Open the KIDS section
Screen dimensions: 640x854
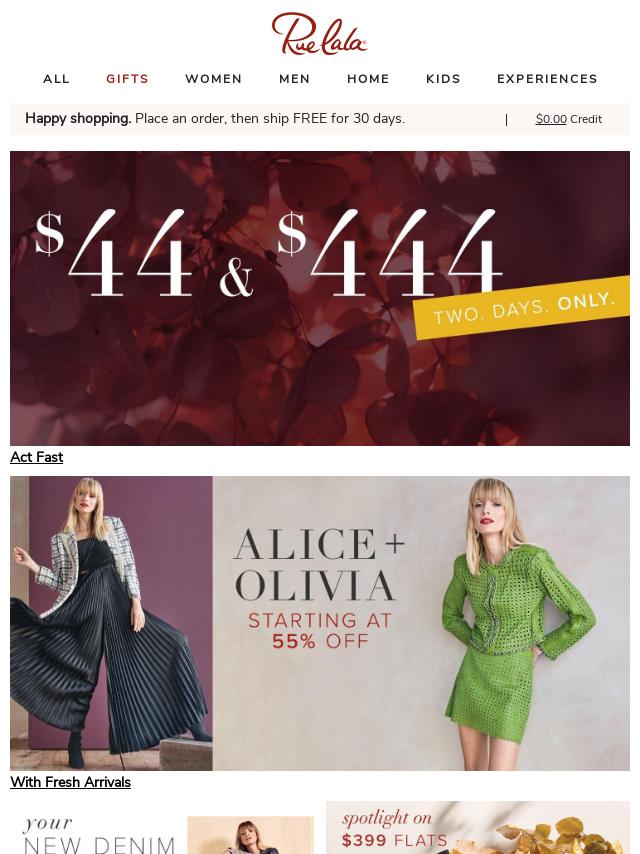[x=443, y=79]
